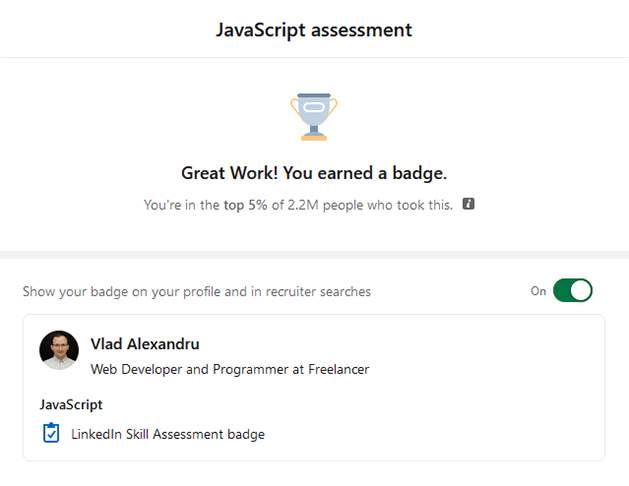Click the clipboard checkmark badge icon
This screenshot has height=486, width=629.
pyautogui.click(x=51, y=433)
